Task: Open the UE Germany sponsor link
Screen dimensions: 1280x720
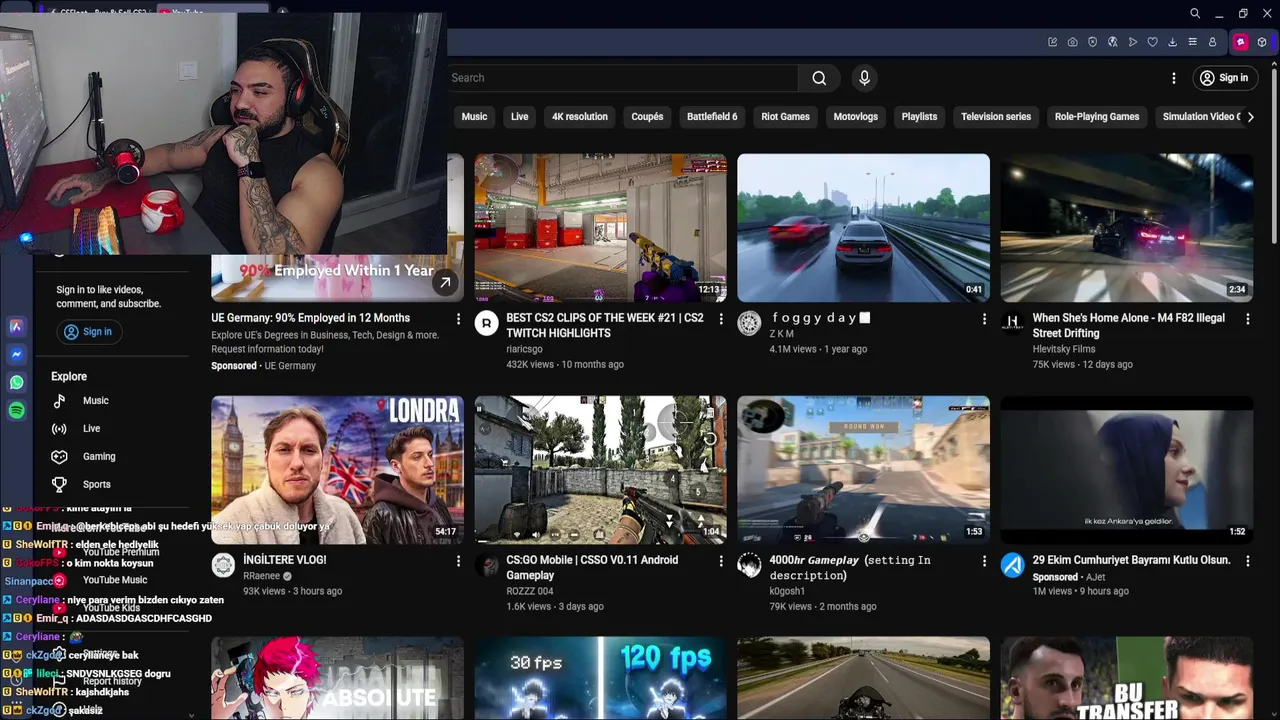Action: (x=290, y=366)
